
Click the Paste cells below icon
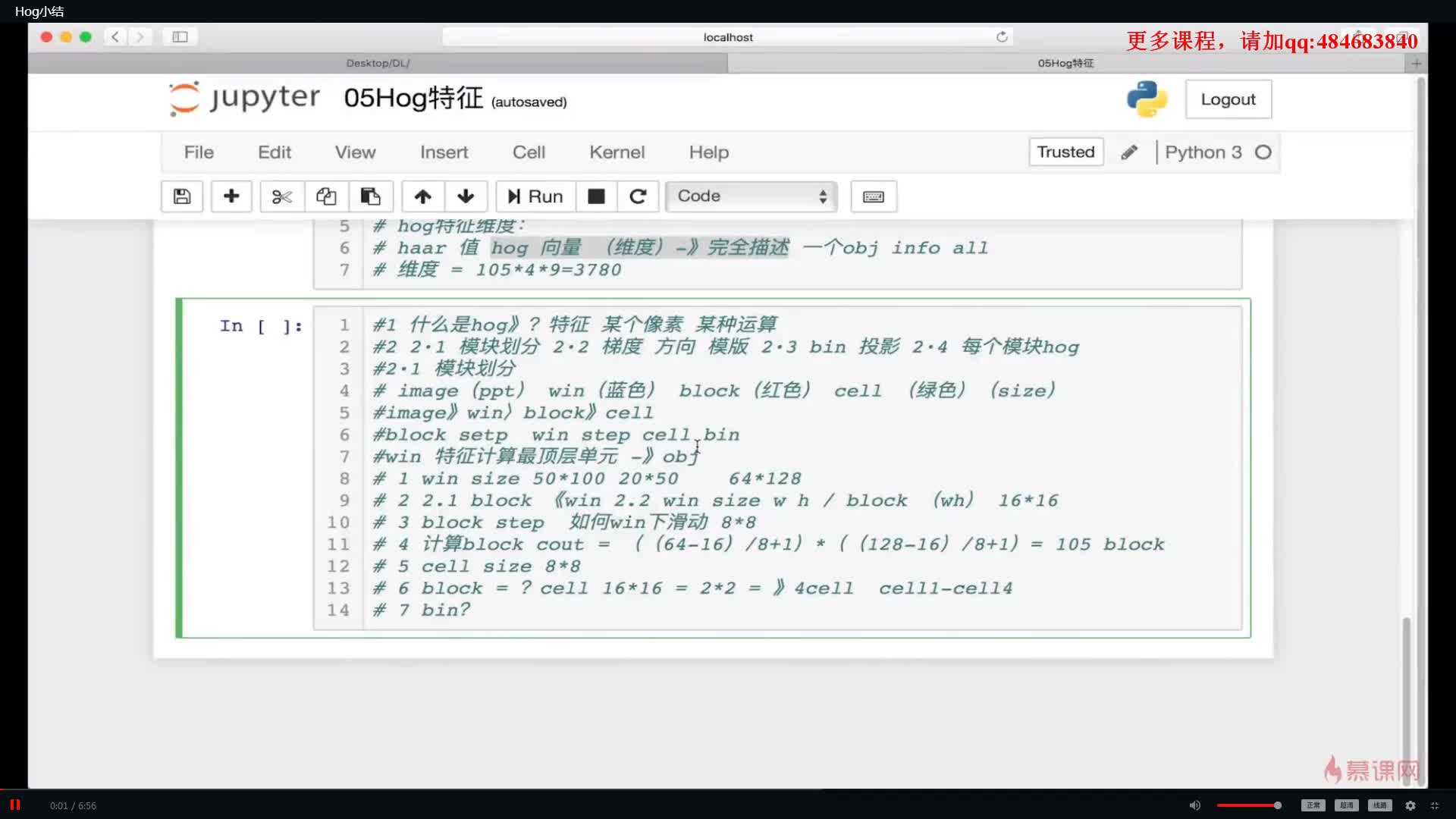pos(370,196)
